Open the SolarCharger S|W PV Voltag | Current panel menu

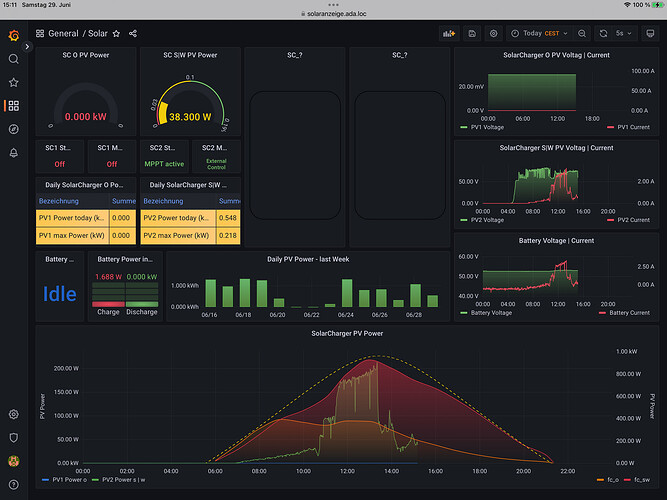(x=556, y=148)
